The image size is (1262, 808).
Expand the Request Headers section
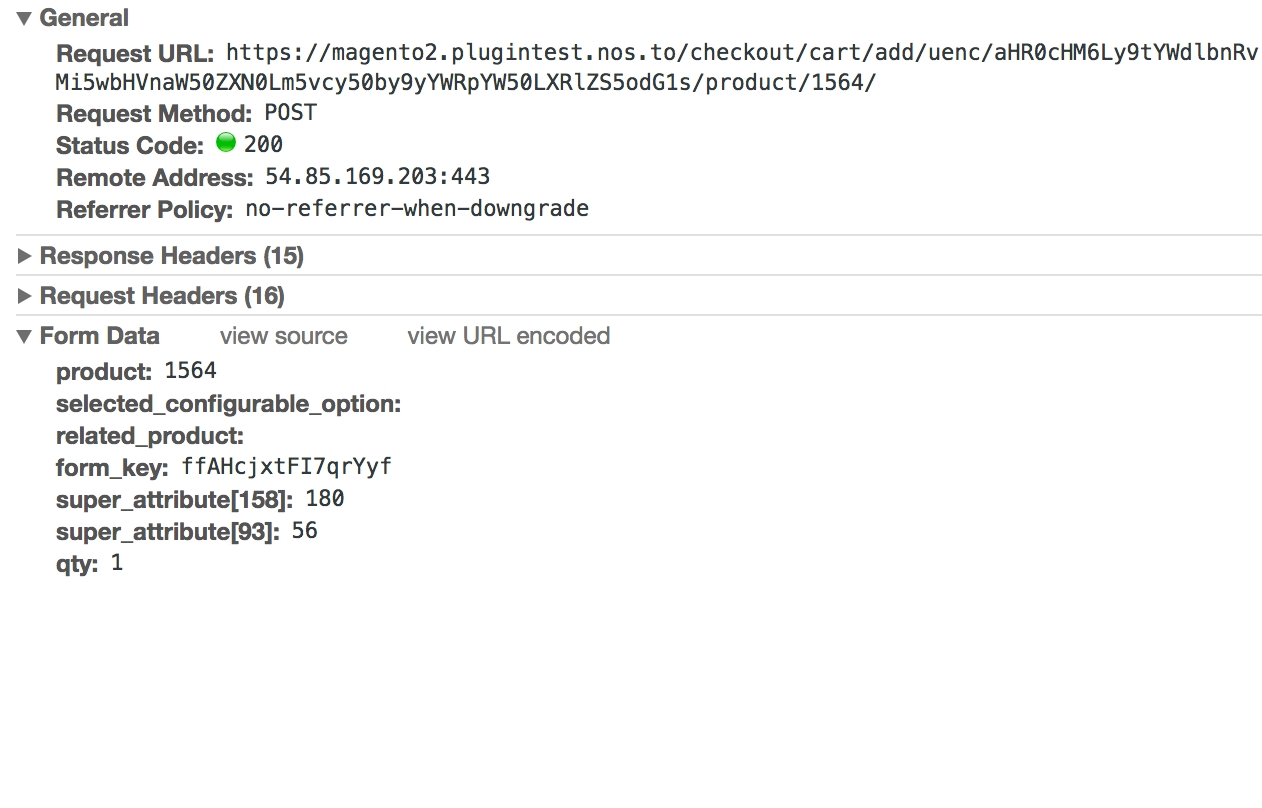click(x=25, y=296)
